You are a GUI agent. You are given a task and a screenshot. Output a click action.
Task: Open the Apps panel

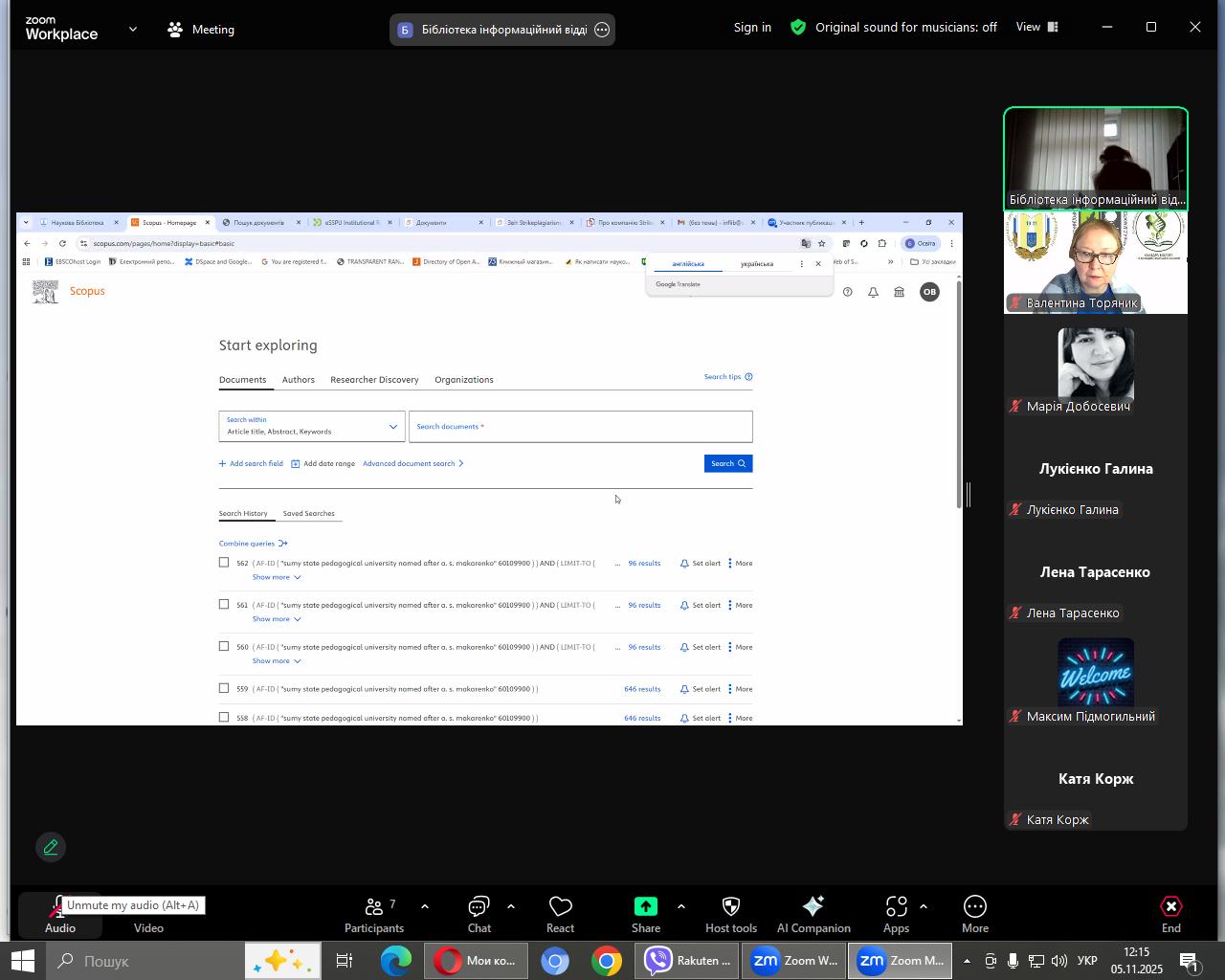pyautogui.click(x=896, y=914)
